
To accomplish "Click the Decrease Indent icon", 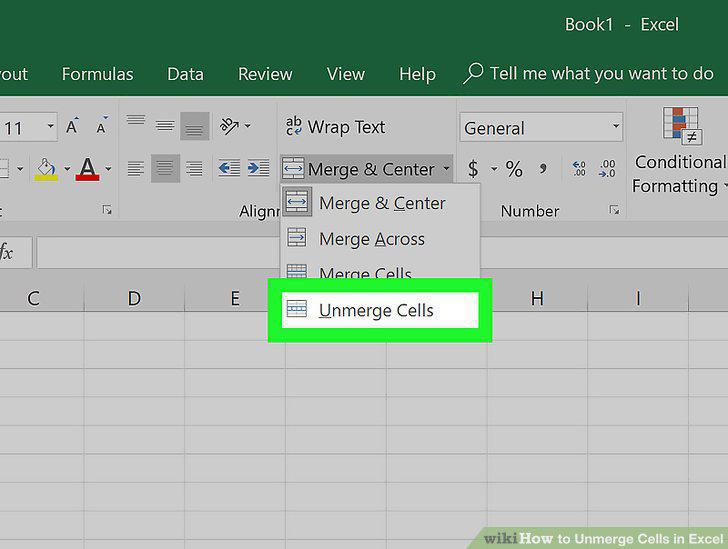I will click(x=229, y=168).
